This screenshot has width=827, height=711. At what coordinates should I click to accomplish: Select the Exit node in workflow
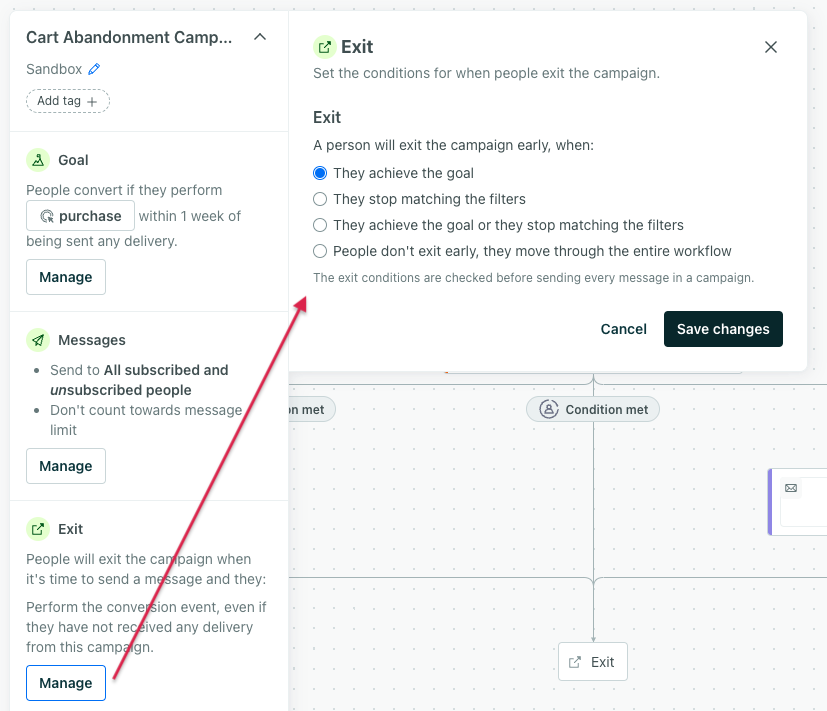592,662
